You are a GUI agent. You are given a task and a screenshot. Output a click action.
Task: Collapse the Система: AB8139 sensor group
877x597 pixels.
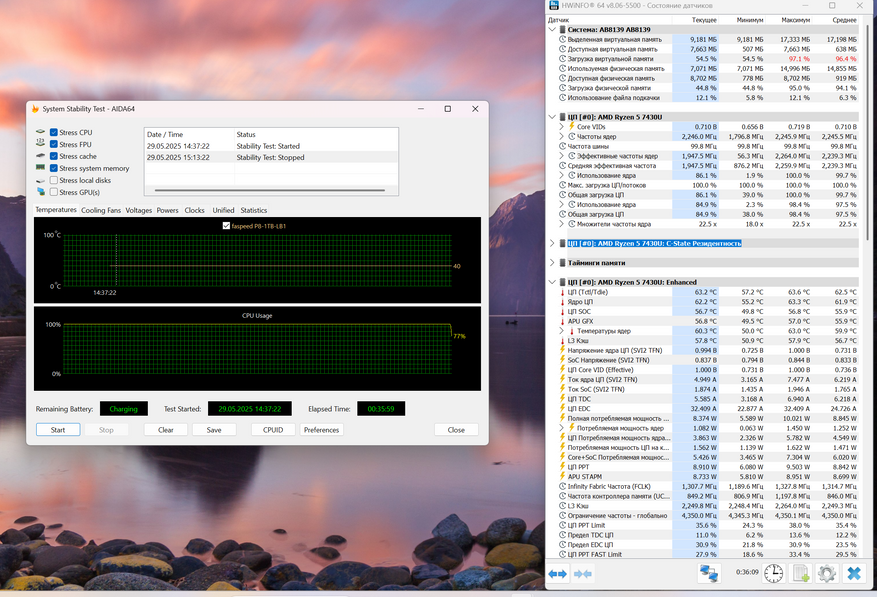tap(552, 29)
